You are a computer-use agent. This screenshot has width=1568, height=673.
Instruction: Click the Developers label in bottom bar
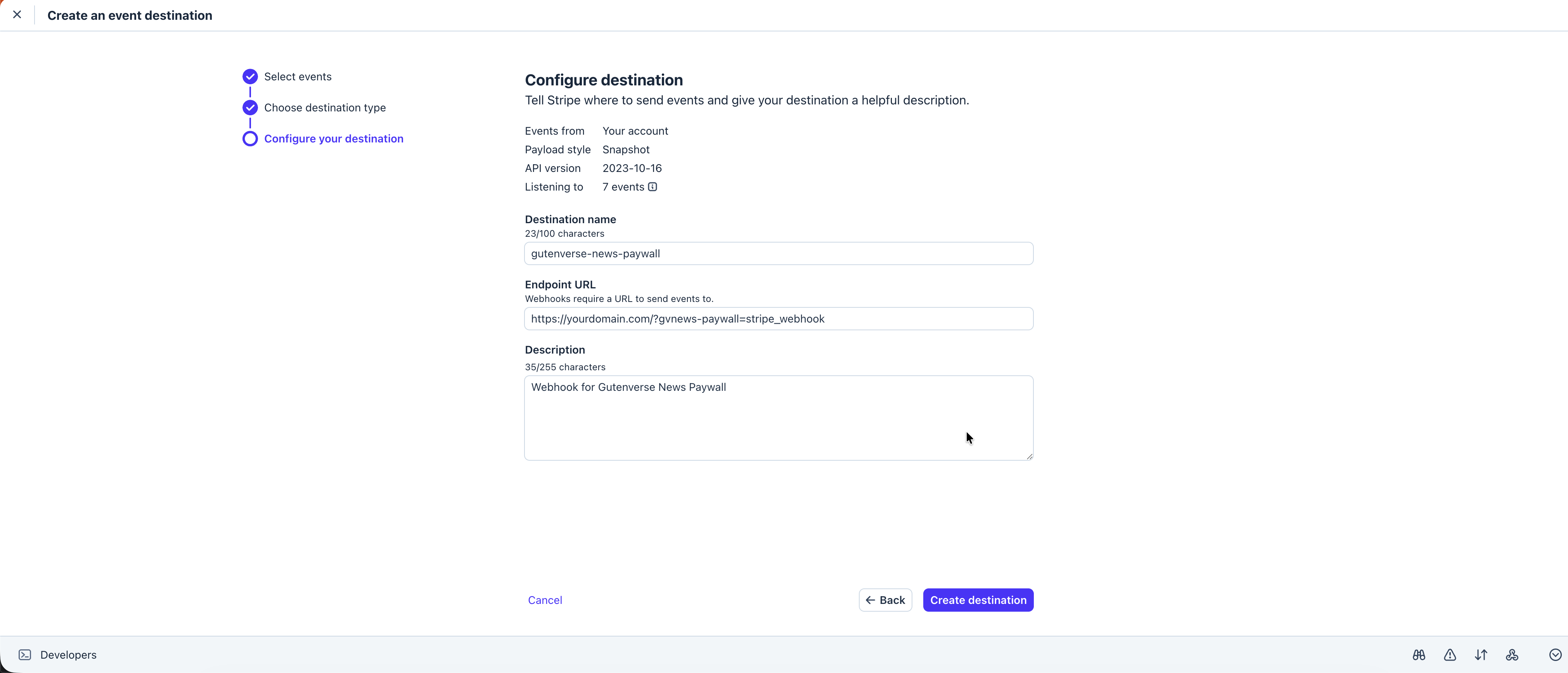pyautogui.click(x=68, y=655)
